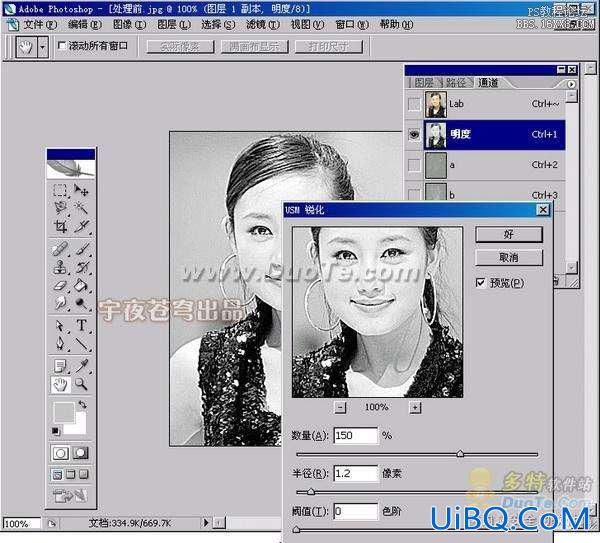
Task: Select the Rectangular Marquee tool
Action: tap(60, 190)
